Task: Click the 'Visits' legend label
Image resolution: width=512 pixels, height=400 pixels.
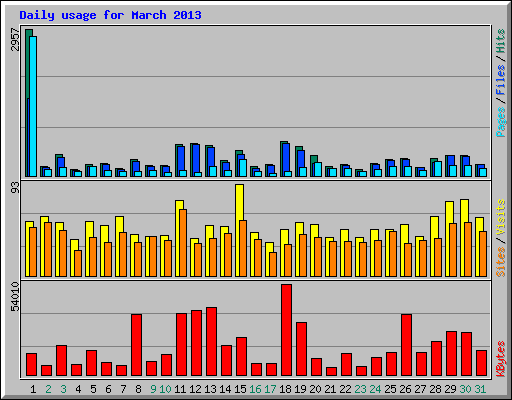Action: 500,218
